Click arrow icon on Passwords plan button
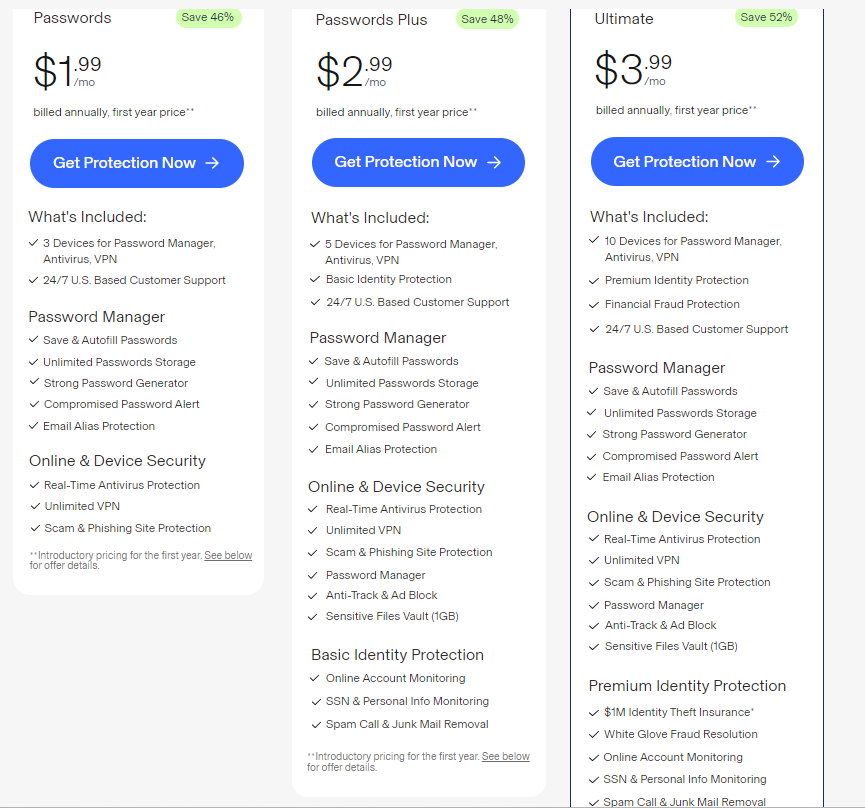Viewport: 865px width, 808px height. tap(212, 163)
